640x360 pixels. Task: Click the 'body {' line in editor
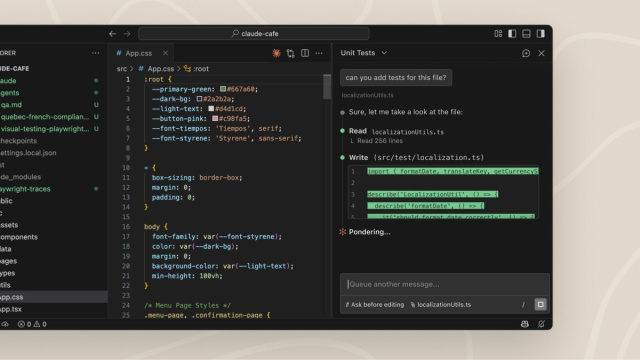tap(156, 227)
